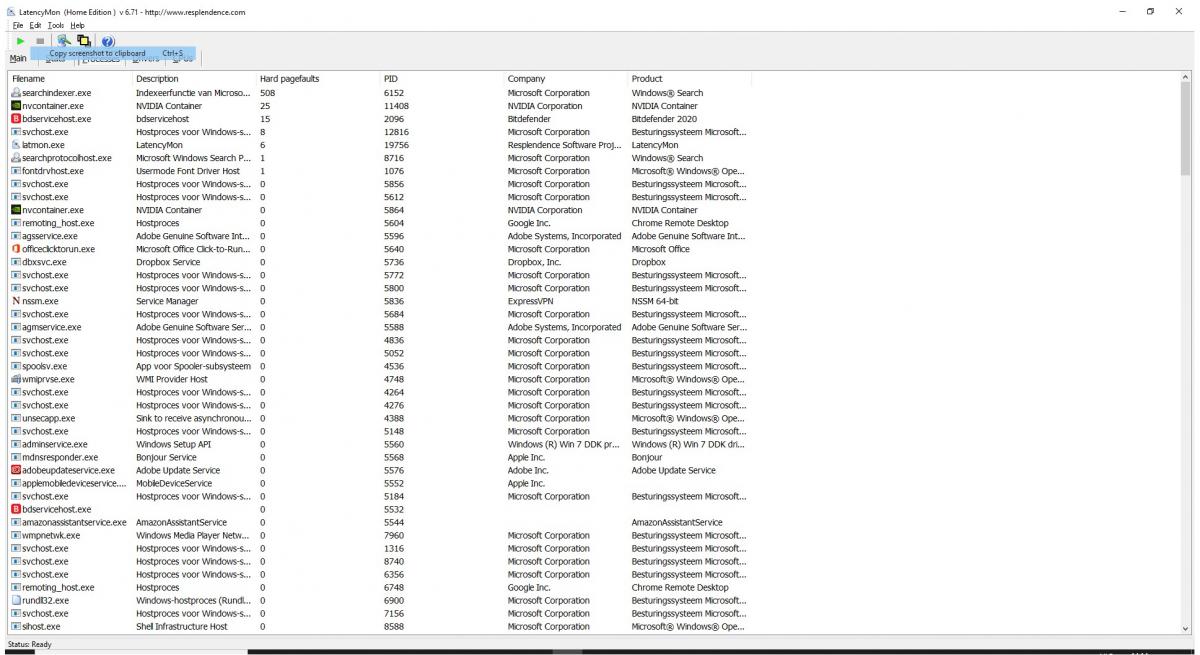Select the latmon.exe filename
Image resolution: width=1200 pixels, height=655 pixels.
[x=43, y=145]
